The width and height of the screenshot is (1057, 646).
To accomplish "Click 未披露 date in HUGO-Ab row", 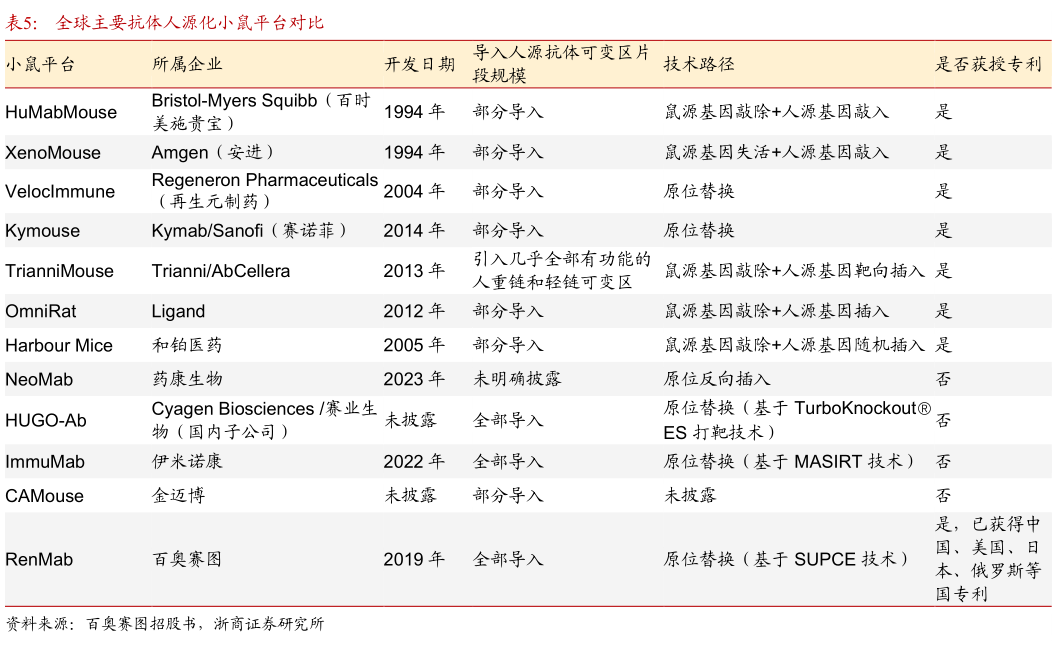I will click(411, 420).
